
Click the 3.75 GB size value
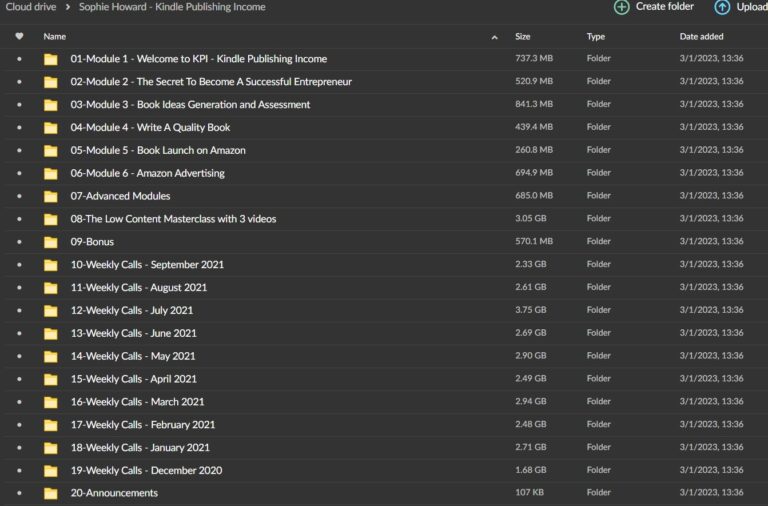(530, 310)
